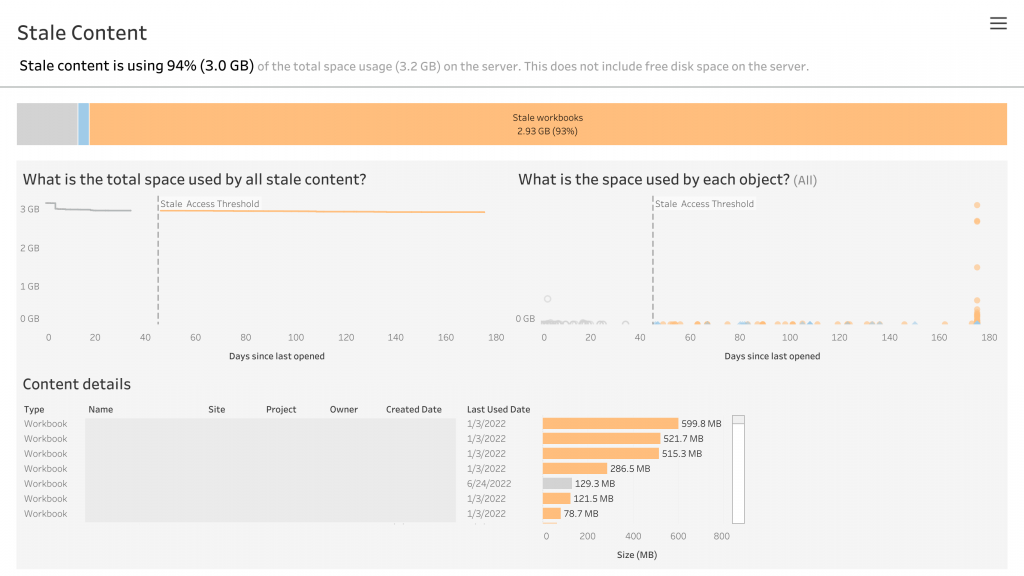Click the 78.7 MB size bar
The height and width of the screenshot is (576, 1024).
pos(551,514)
